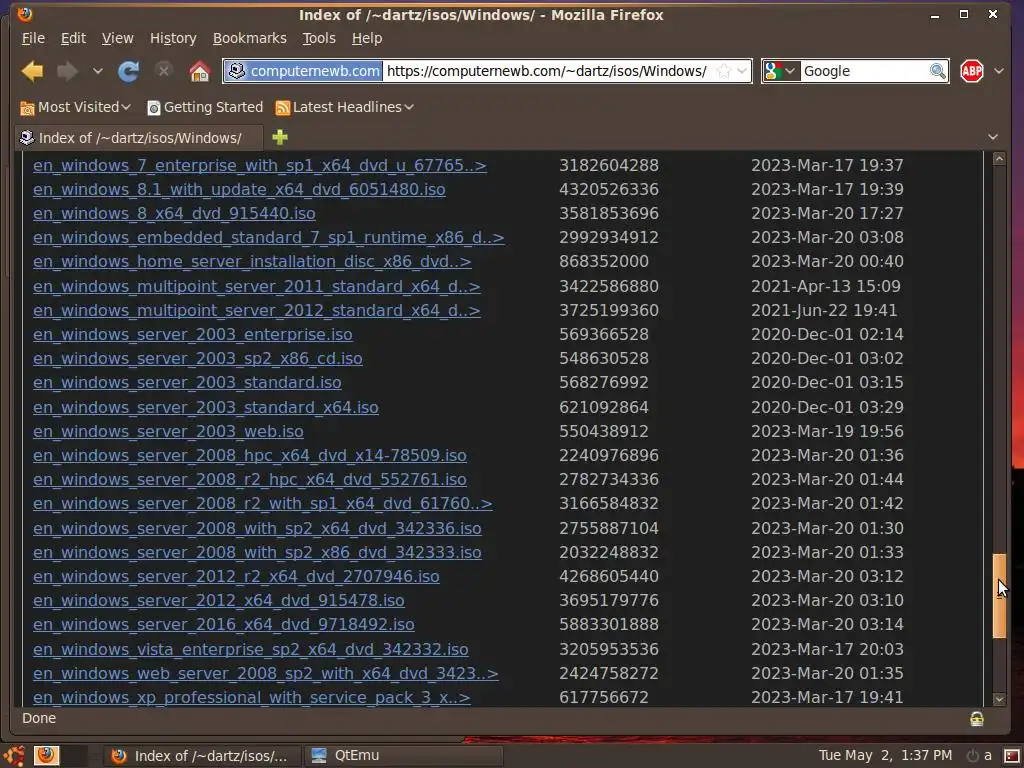Download en_windows_server_2008_hpc_x64 iso
The image size is (1024, 768).
(250, 455)
